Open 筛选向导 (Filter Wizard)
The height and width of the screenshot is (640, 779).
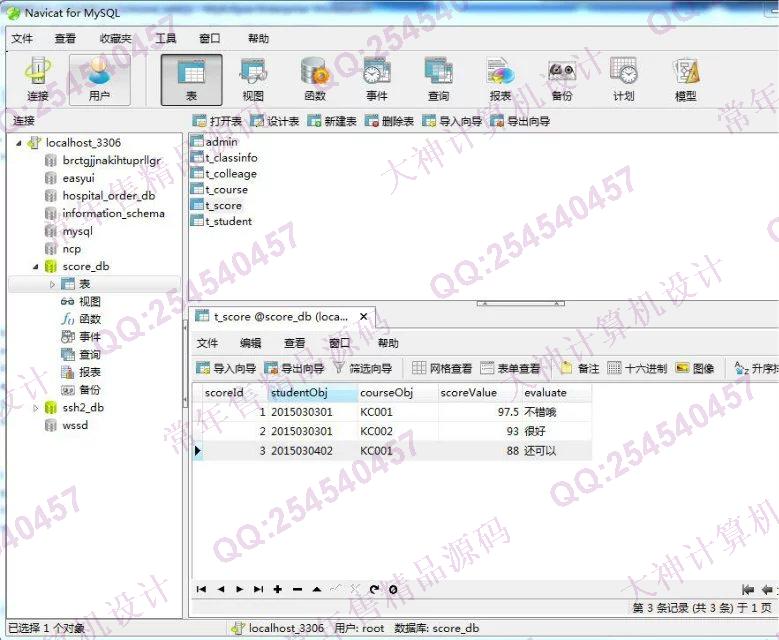point(363,368)
